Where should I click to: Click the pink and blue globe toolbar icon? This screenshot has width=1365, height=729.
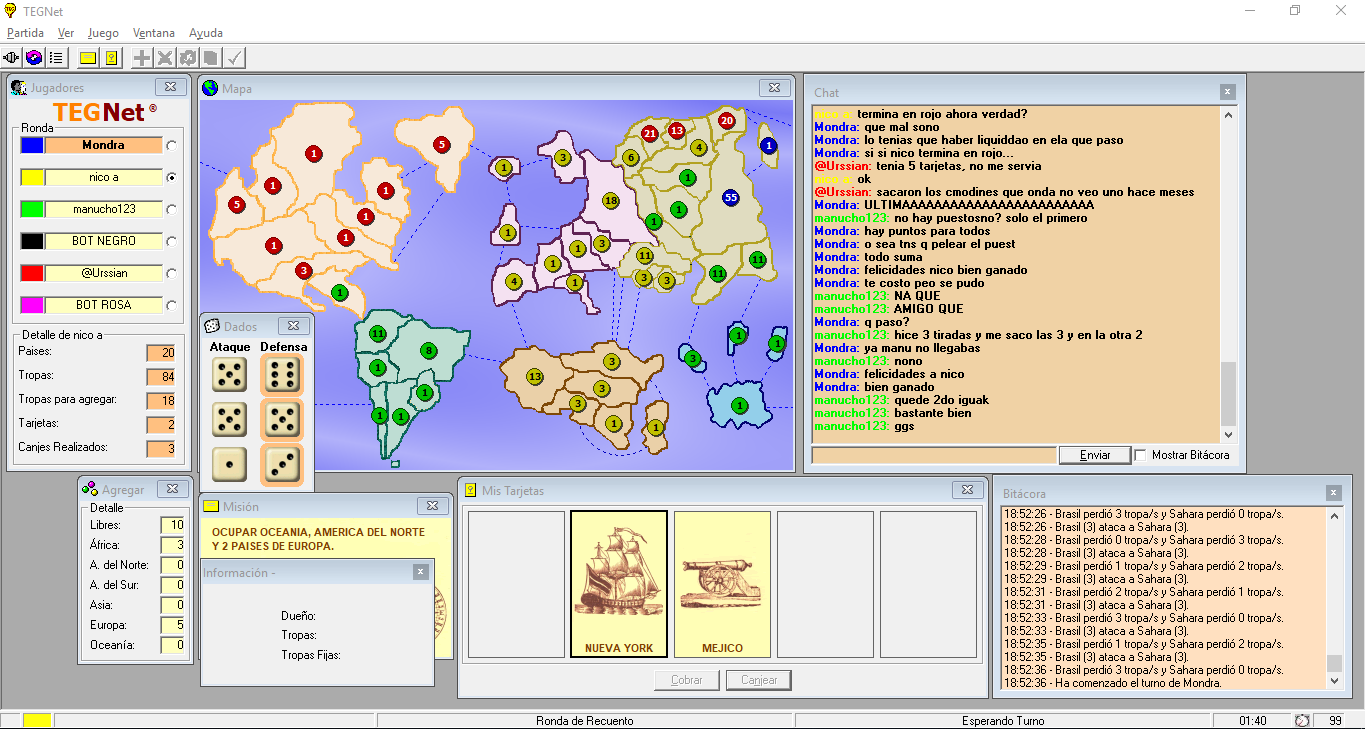[x=34, y=58]
